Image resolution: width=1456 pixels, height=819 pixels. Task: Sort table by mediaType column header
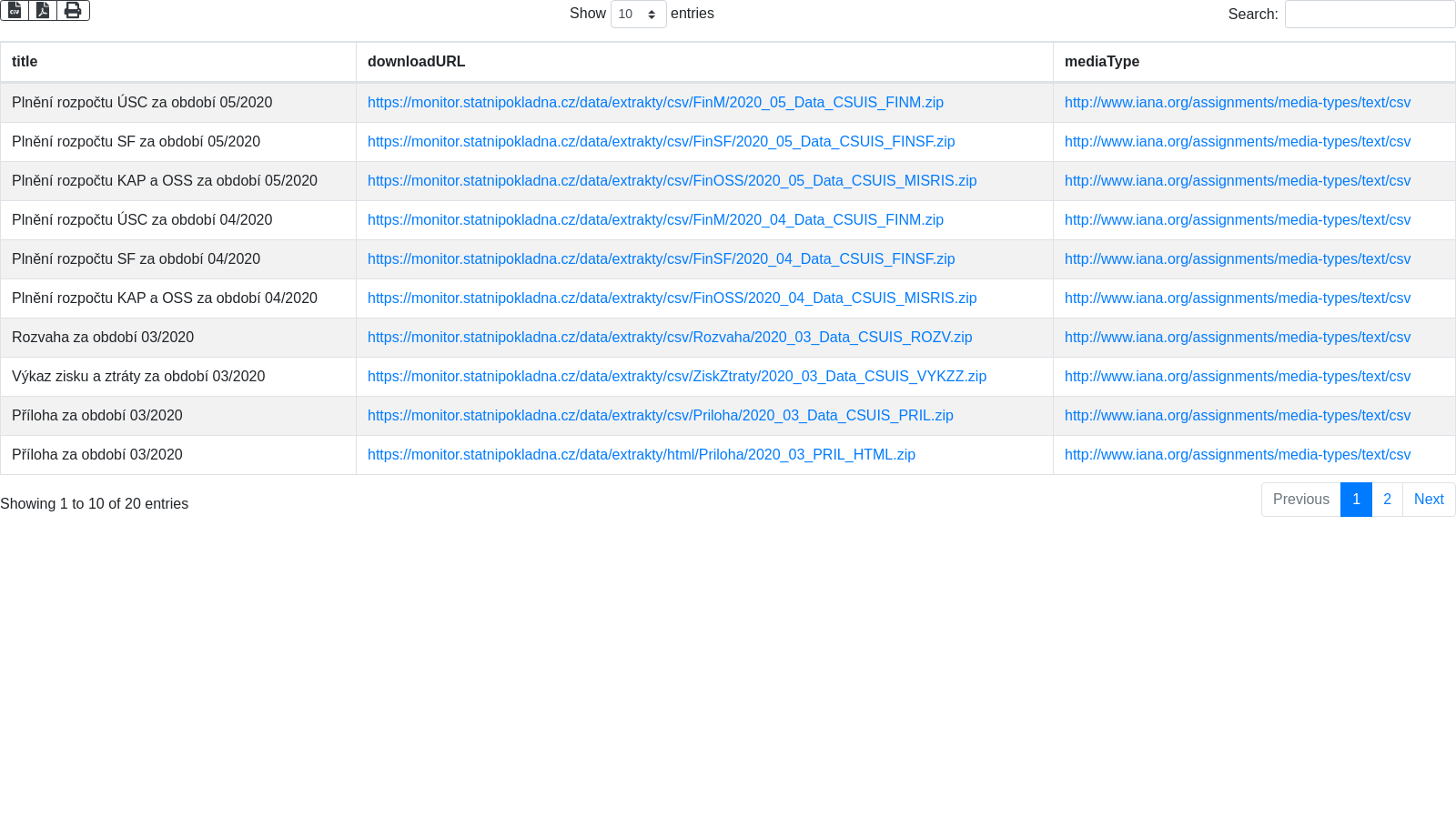point(1101,62)
